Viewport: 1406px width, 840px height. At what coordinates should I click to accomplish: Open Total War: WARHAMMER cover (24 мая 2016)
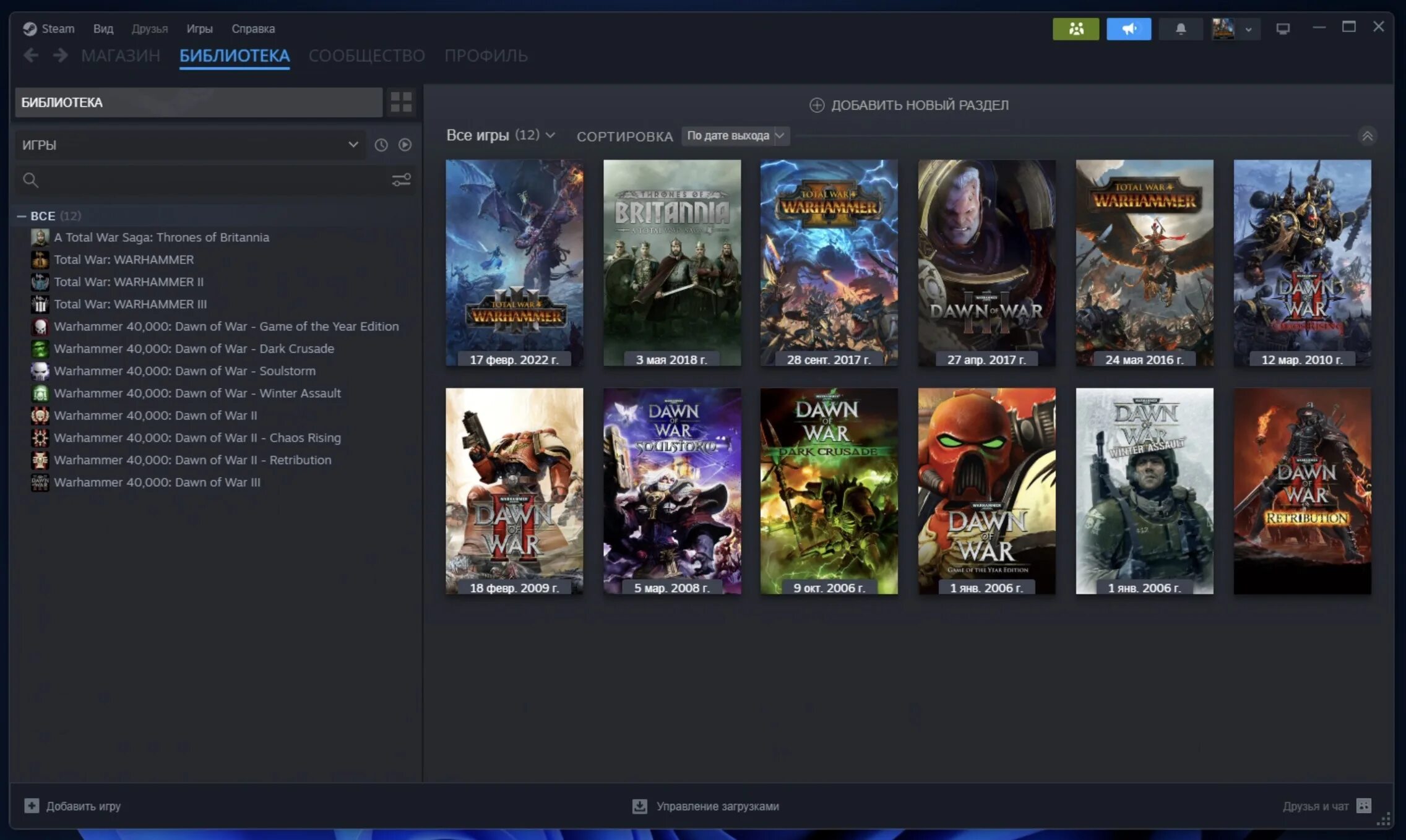point(1145,264)
